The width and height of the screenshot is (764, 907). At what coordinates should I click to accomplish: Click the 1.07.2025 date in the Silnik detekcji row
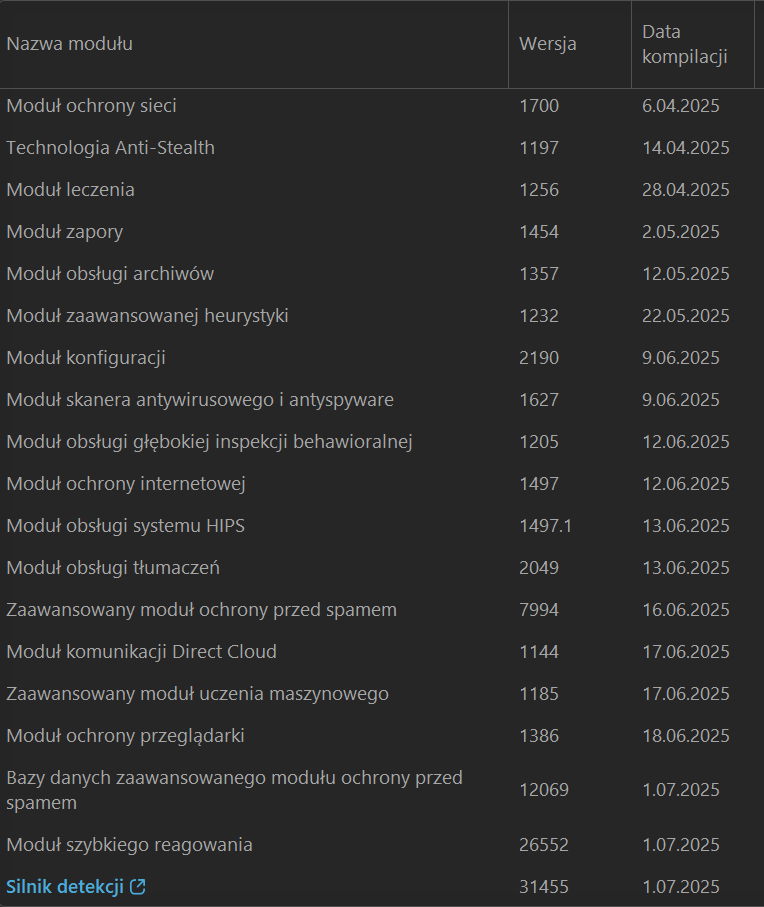[x=681, y=887]
